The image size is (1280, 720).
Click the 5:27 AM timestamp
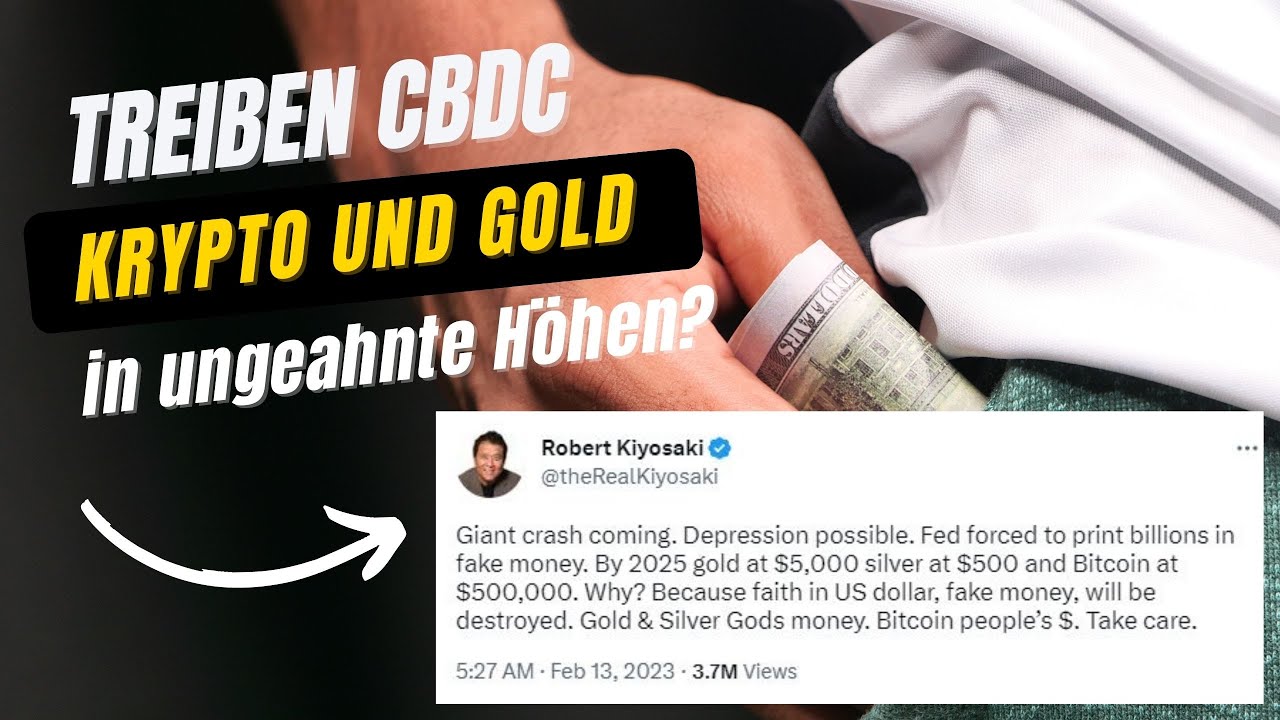[x=494, y=671]
